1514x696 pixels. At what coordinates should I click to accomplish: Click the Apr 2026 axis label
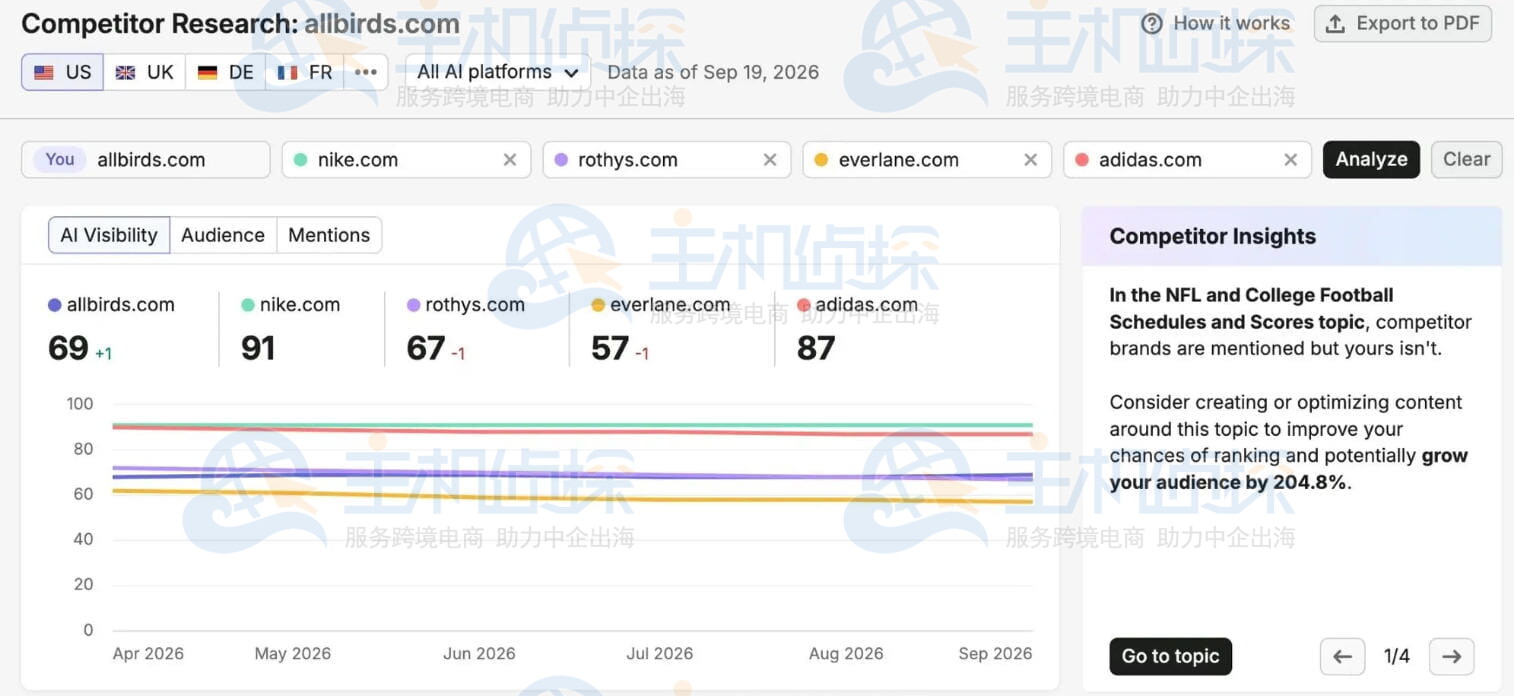[x=148, y=653]
